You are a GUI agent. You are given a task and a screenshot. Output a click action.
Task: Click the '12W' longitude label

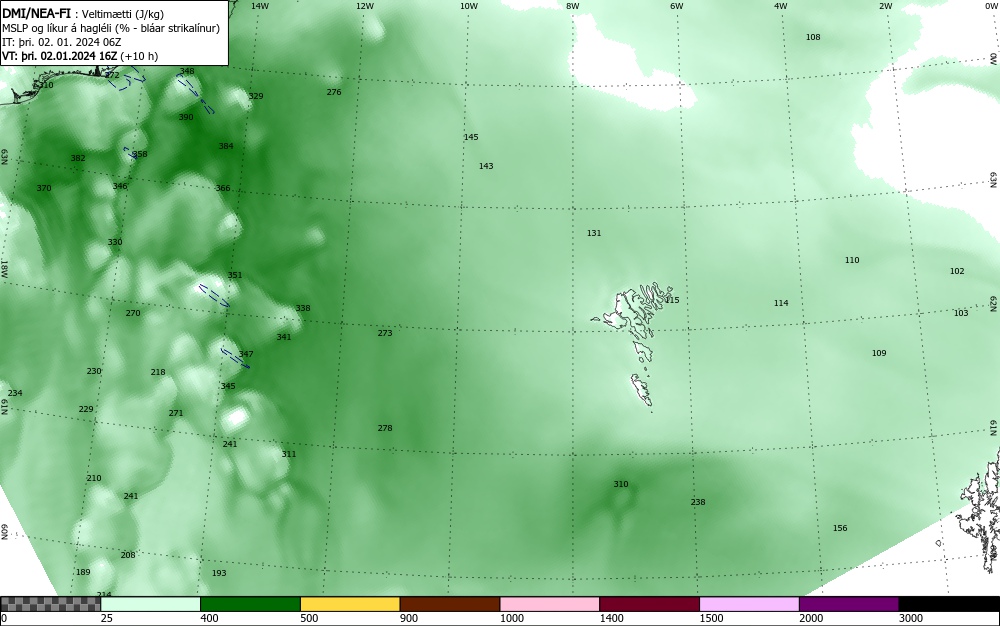[364, 6]
